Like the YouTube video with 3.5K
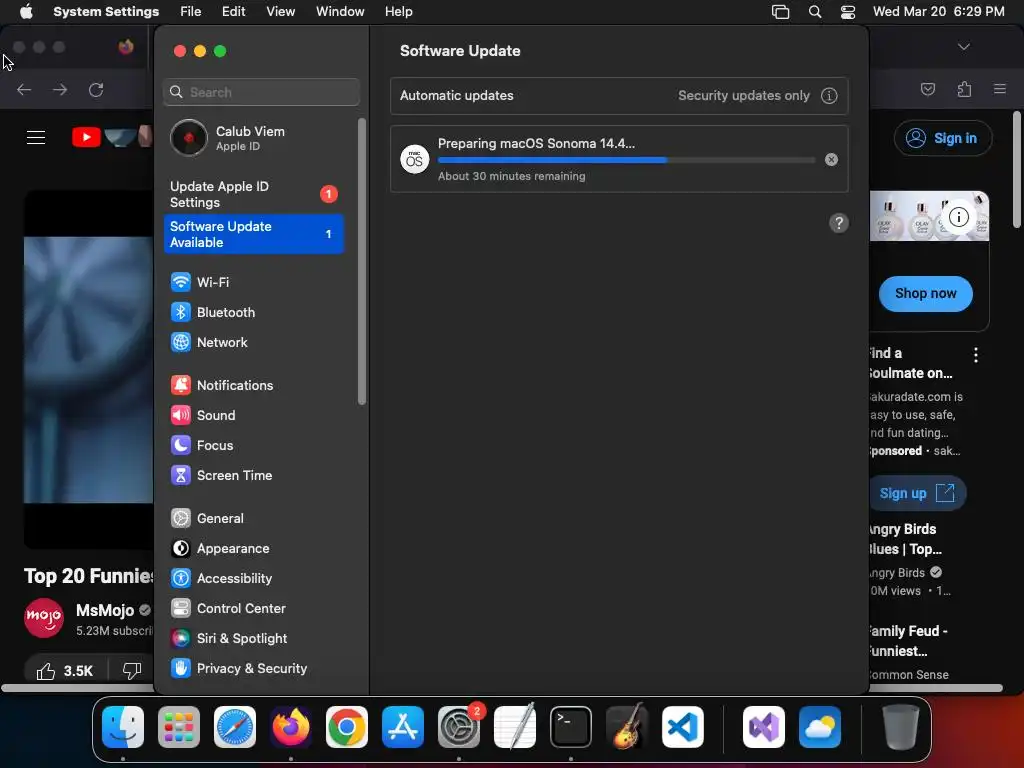Screen dimensions: 1024x768 65,671
